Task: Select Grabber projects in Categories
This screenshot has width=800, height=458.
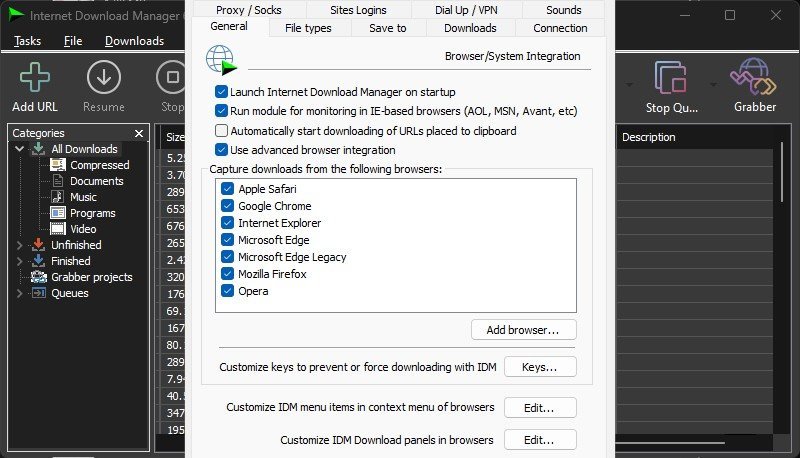Action: (x=91, y=277)
